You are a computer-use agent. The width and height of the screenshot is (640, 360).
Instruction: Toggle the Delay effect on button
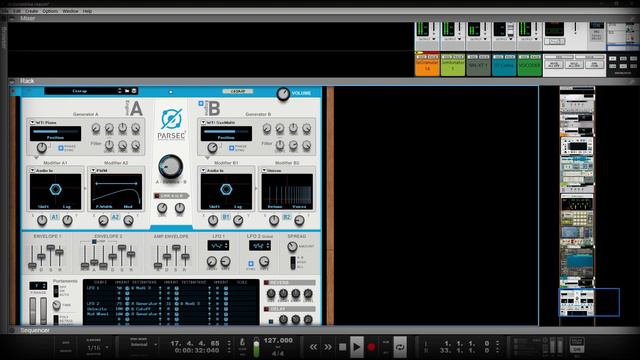267,309
